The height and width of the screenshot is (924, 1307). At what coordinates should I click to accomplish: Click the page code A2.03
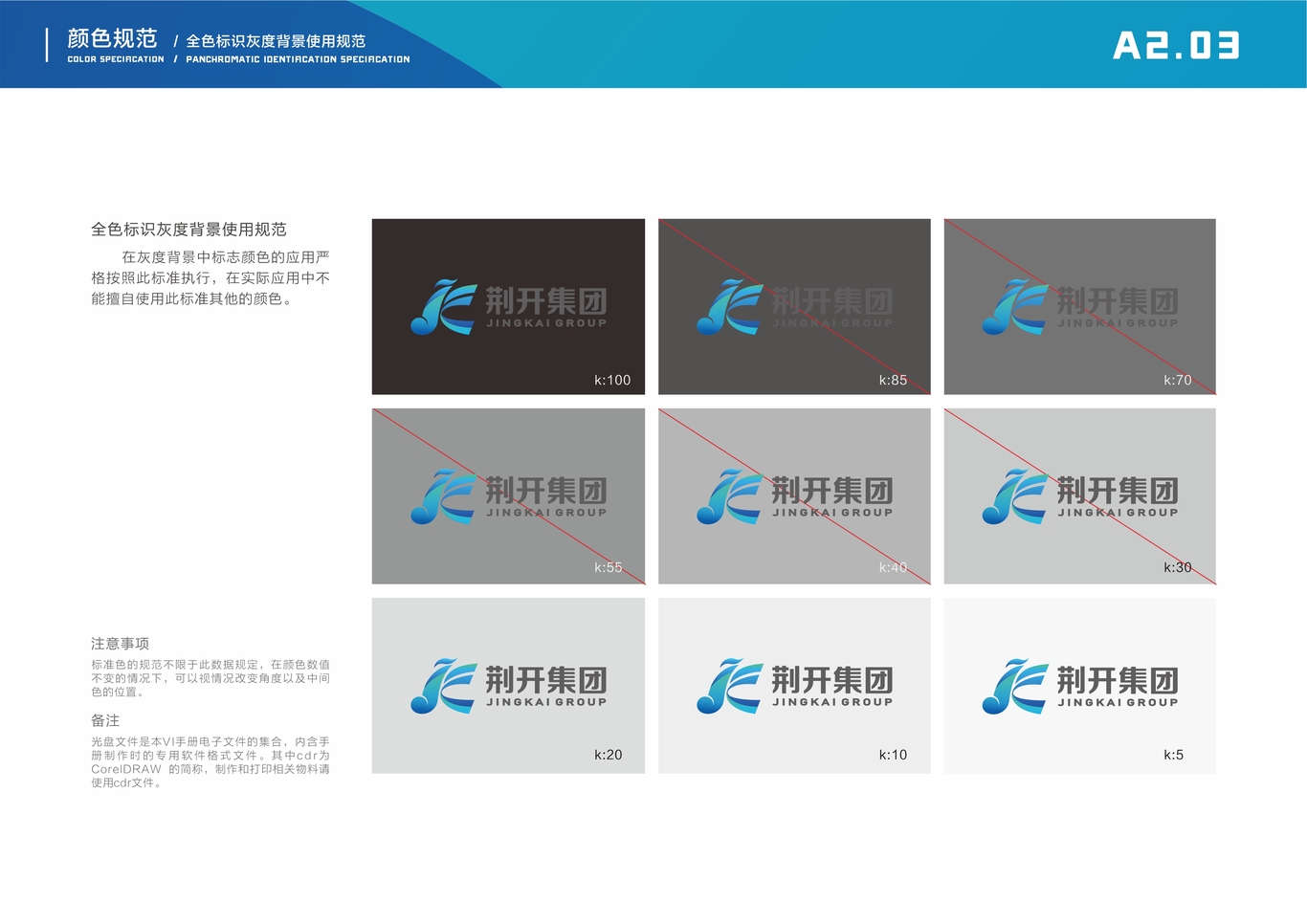click(x=1176, y=45)
